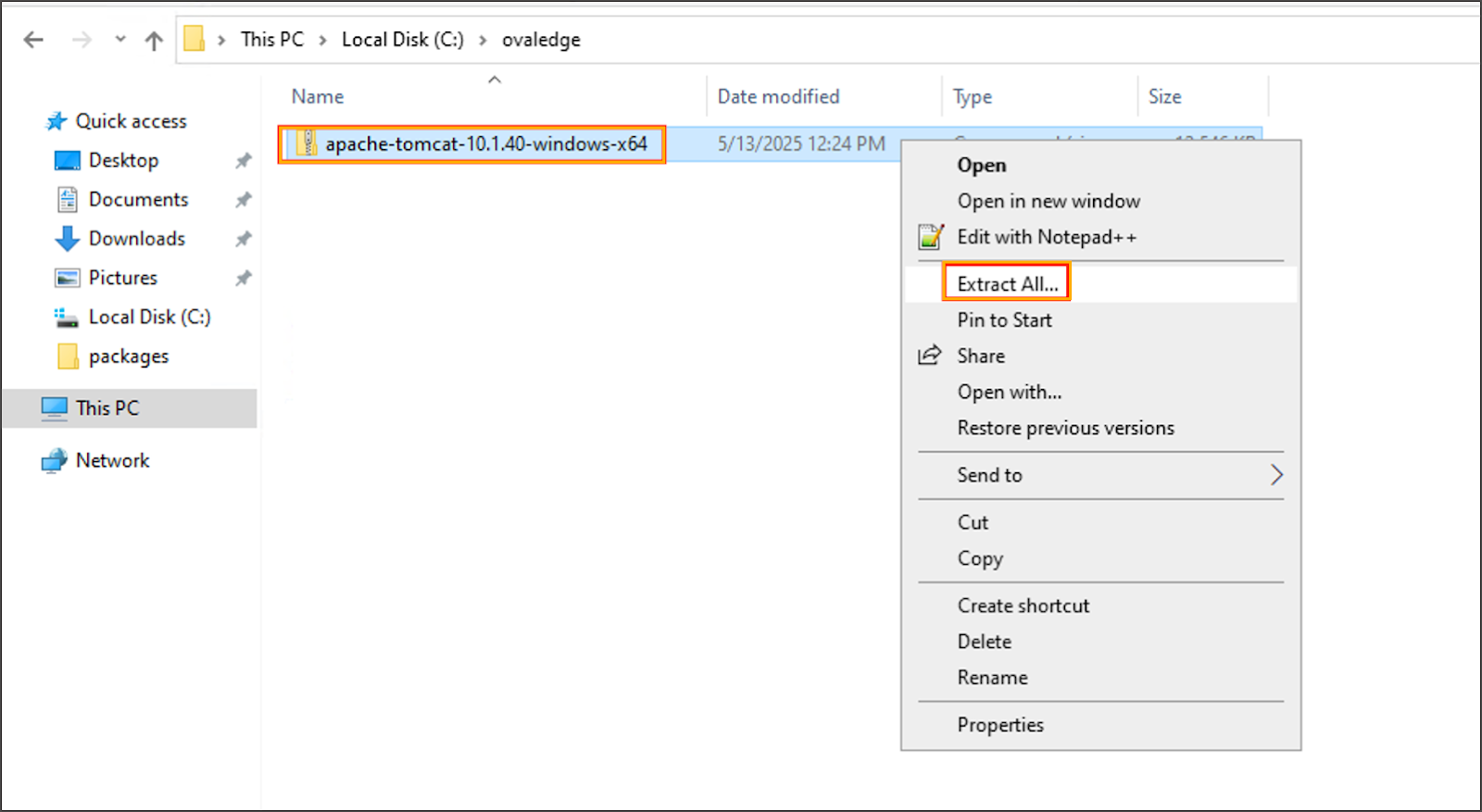Image resolution: width=1482 pixels, height=812 pixels.
Task: Expand the Send to submenu arrow
Action: (1276, 475)
